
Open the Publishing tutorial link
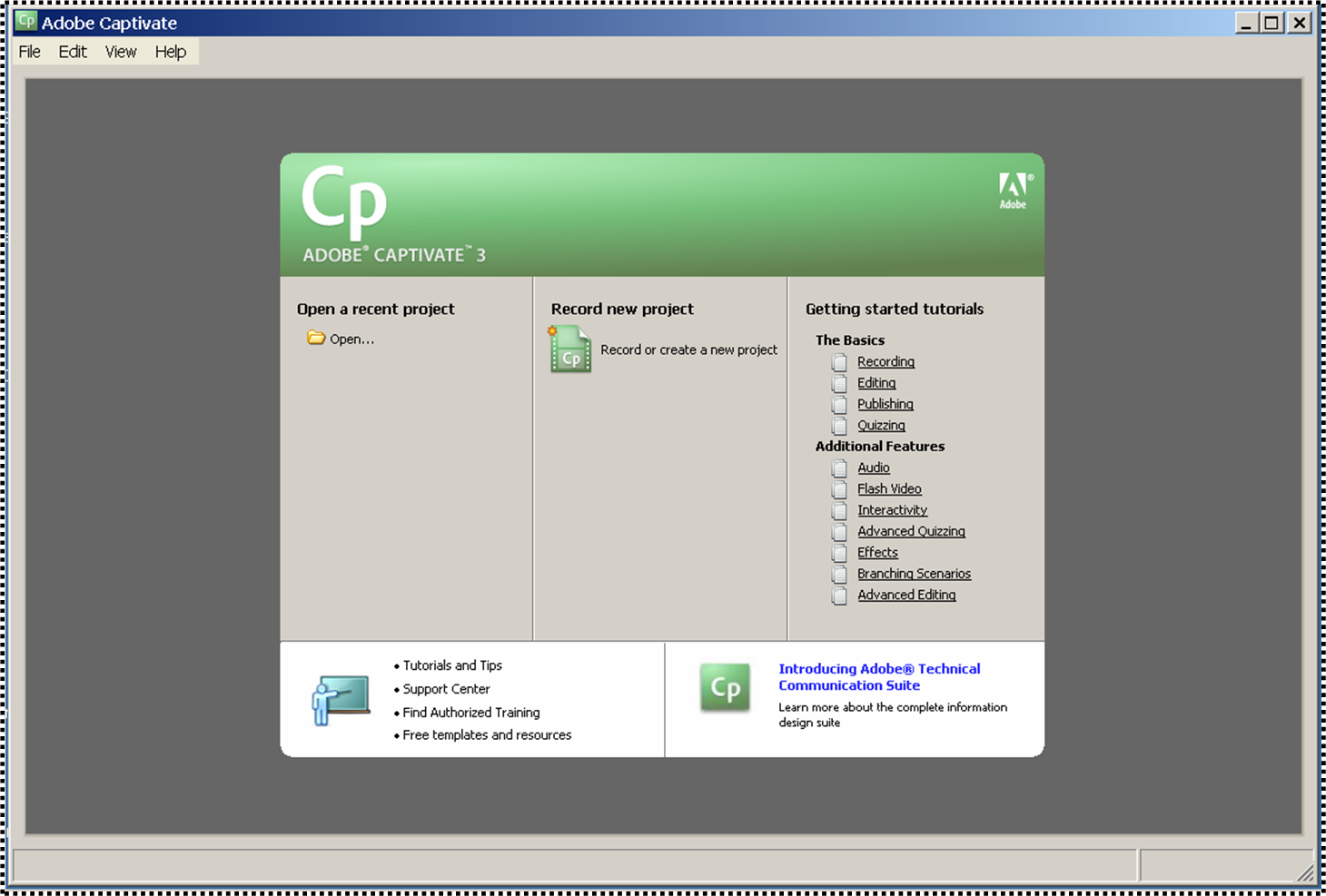click(x=886, y=404)
